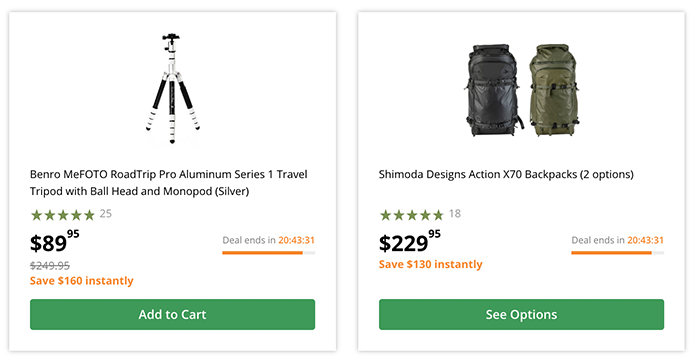Open the Benro MeFOTO RoadTrip Pro title link
Image resolution: width=700 pixels, height=360 pixels.
pyautogui.click(x=168, y=183)
